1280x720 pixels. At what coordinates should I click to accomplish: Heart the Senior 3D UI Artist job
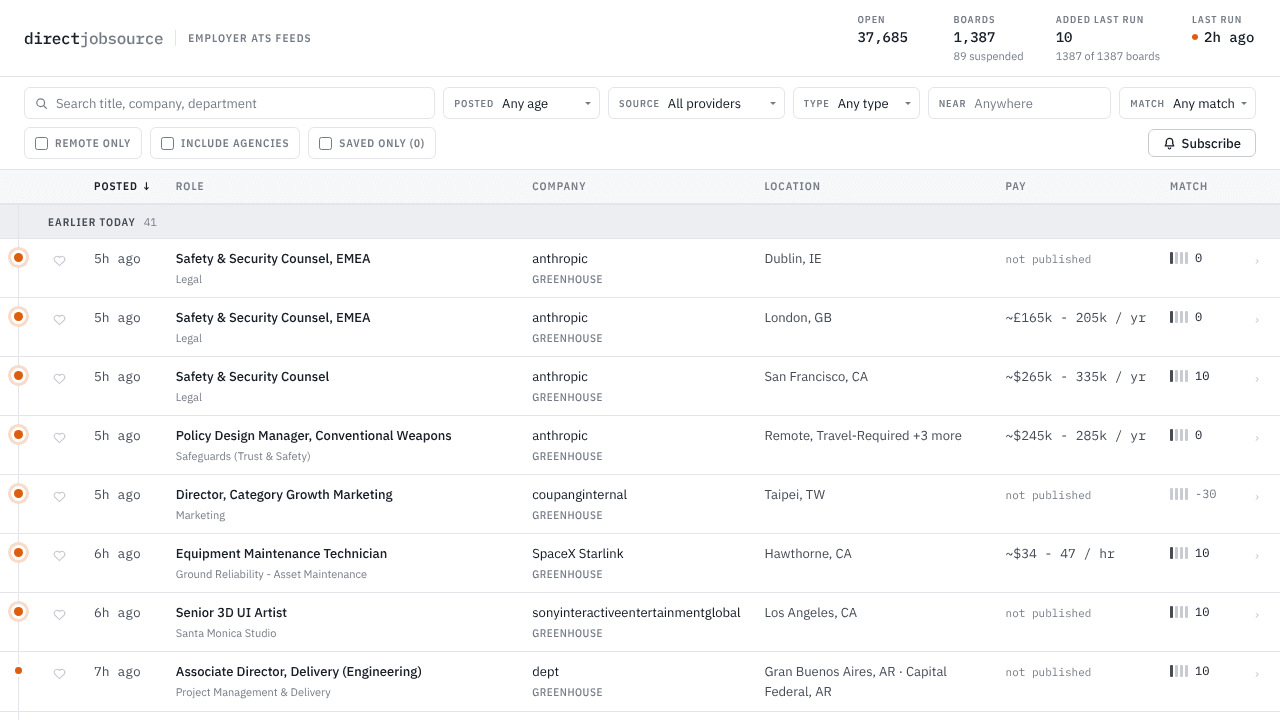(x=59, y=614)
